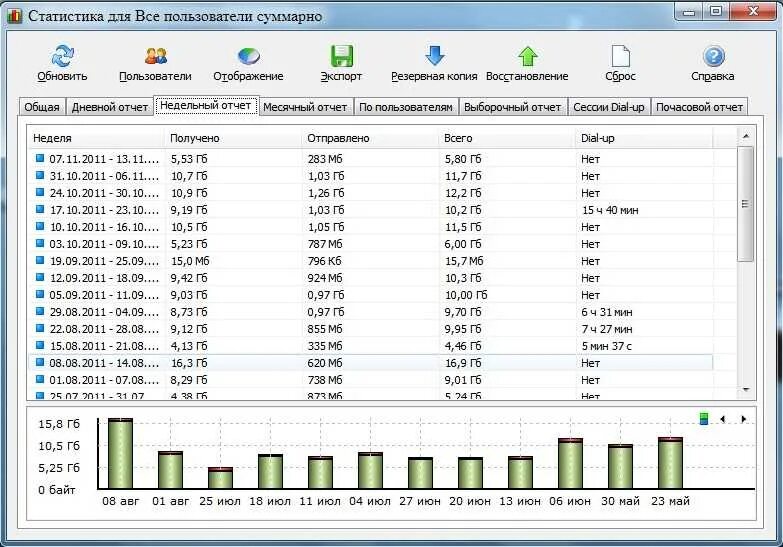Open the По пользователям tab
This screenshot has width=783, height=547.
pyautogui.click(x=406, y=107)
